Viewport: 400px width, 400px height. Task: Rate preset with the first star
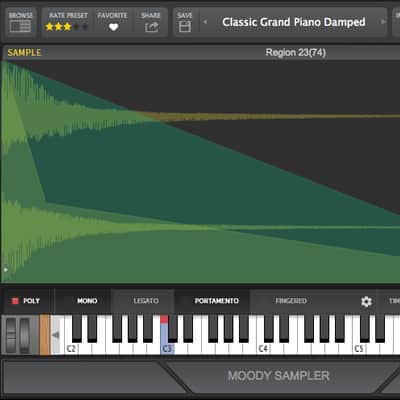pyautogui.click(x=49, y=27)
